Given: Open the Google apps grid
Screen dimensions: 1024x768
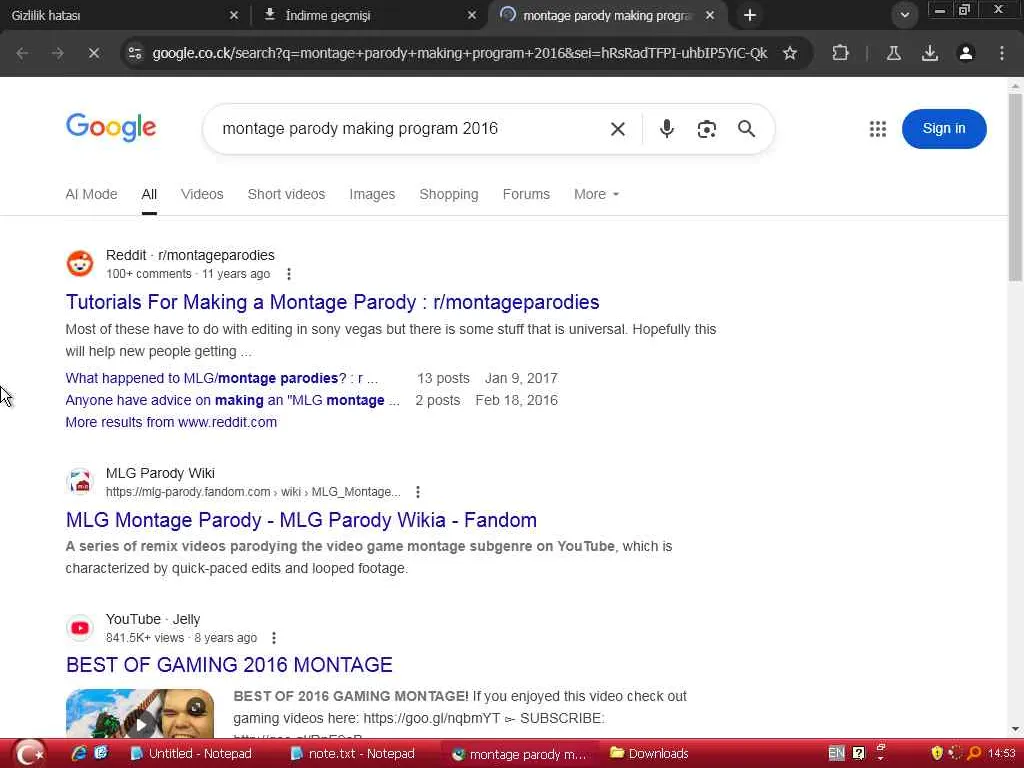Looking at the screenshot, I should pos(878,129).
